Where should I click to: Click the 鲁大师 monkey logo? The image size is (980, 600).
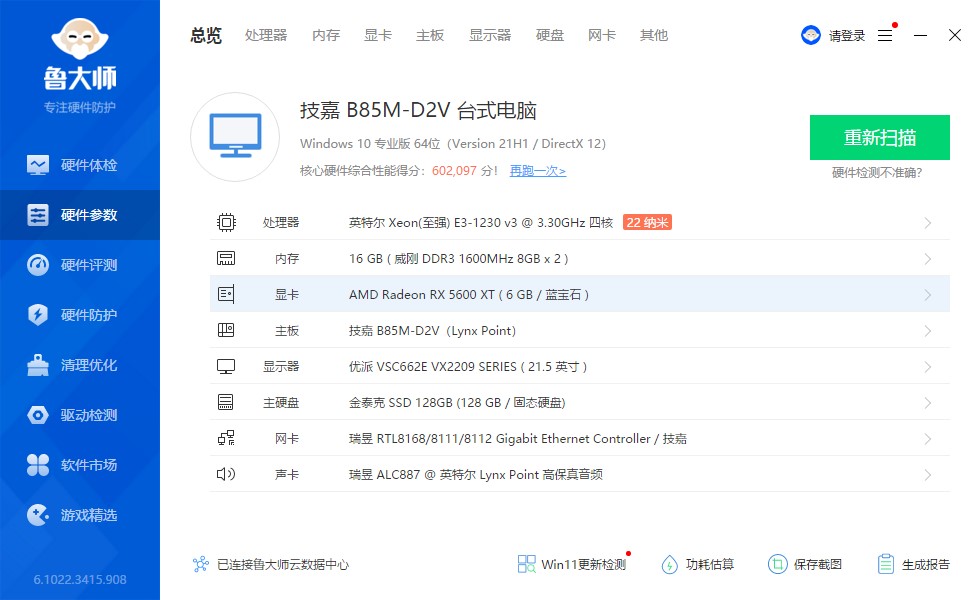(x=80, y=39)
